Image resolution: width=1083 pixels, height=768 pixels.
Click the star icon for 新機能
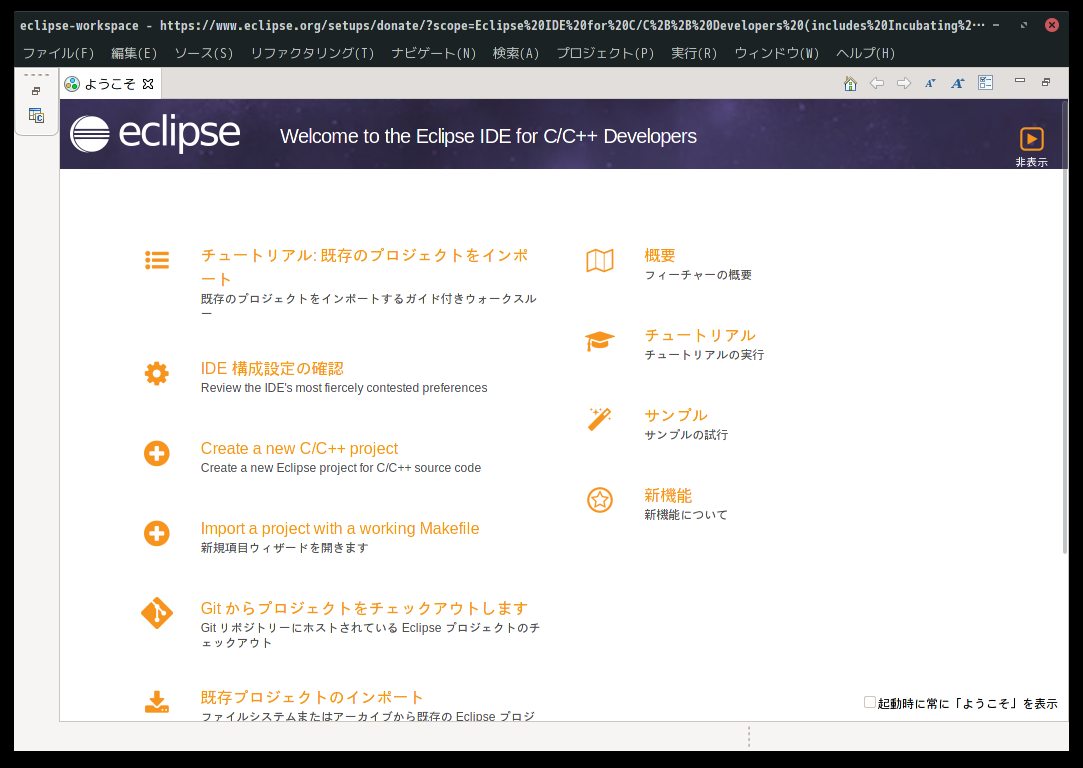coord(600,499)
